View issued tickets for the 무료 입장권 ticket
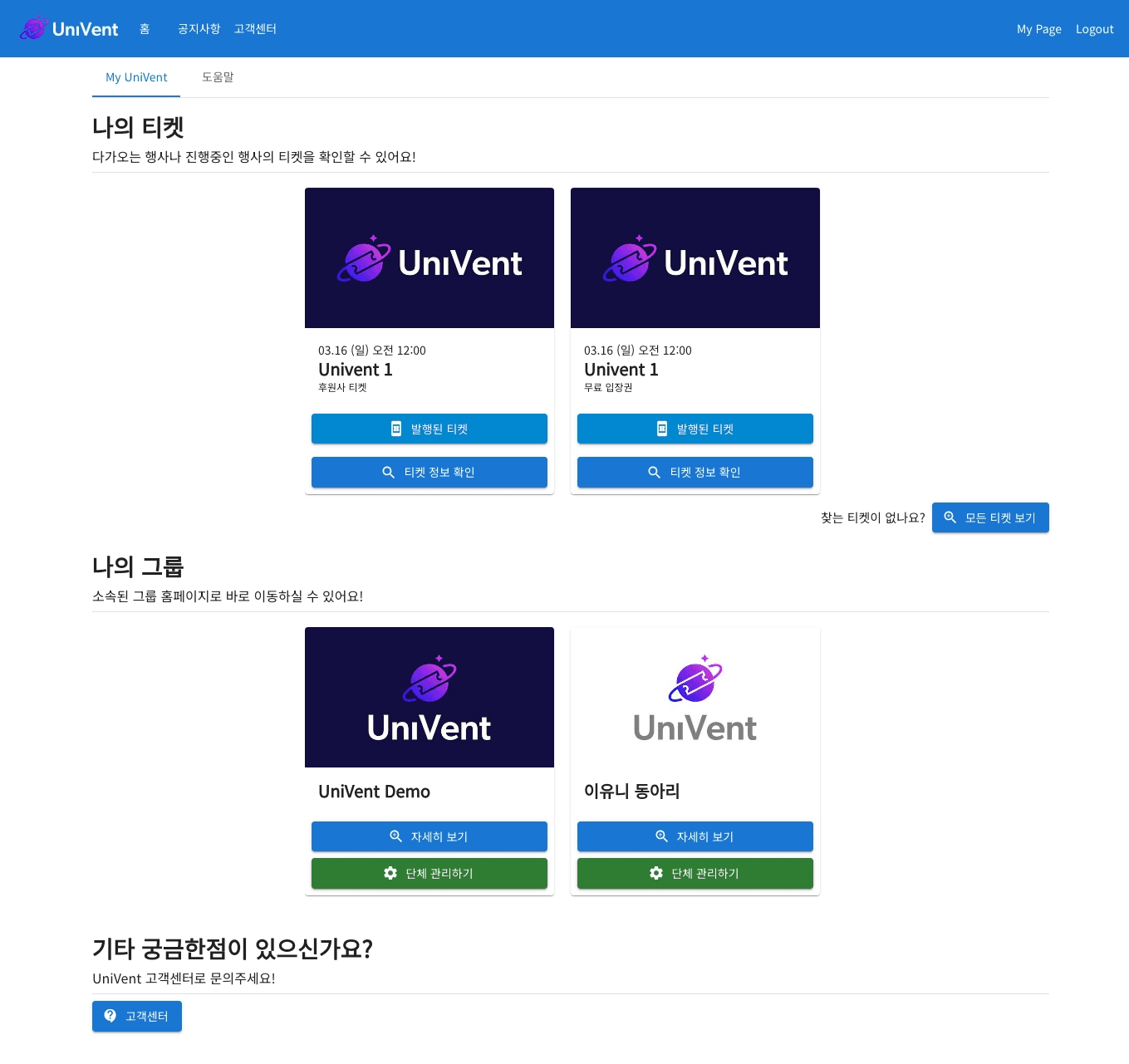 (695, 429)
